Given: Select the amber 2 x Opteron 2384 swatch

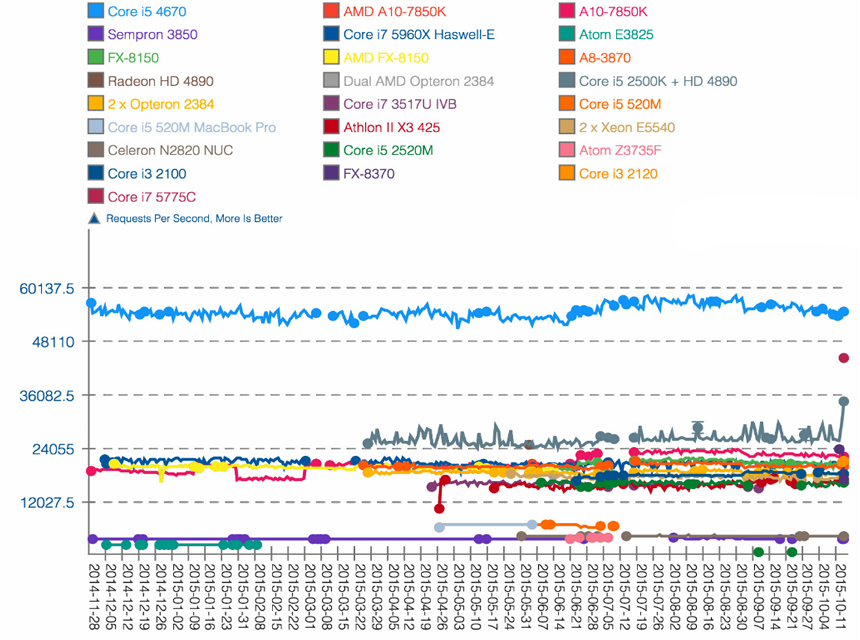Looking at the screenshot, I should [x=95, y=104].
